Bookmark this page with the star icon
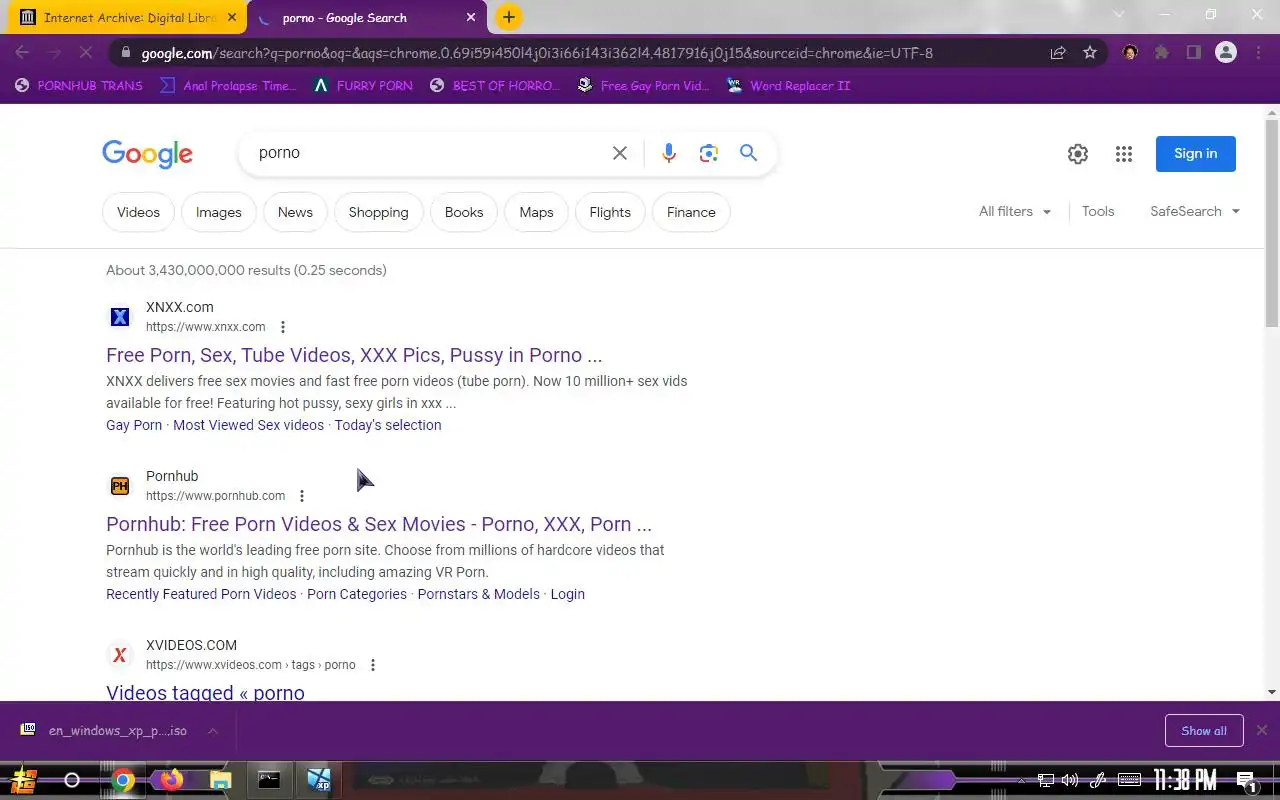Image resolution: width=1280 pixels, height=800 pixels. click(x=1090, y=53)
